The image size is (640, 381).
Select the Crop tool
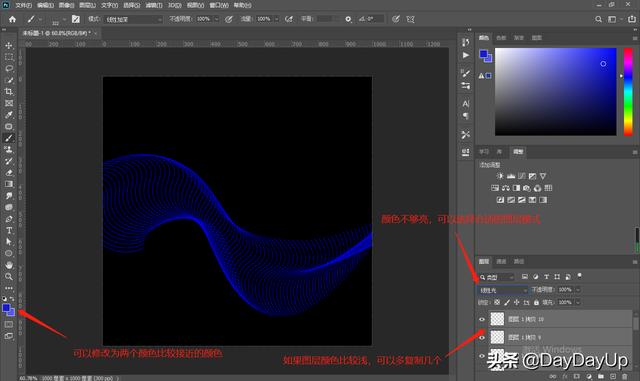coord(9,91)
